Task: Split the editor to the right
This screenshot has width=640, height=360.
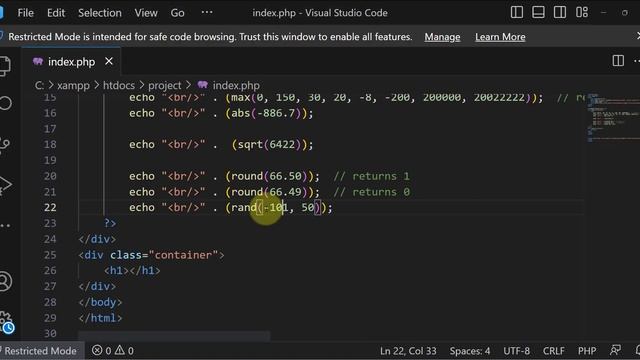Action: tap(618, 61)
